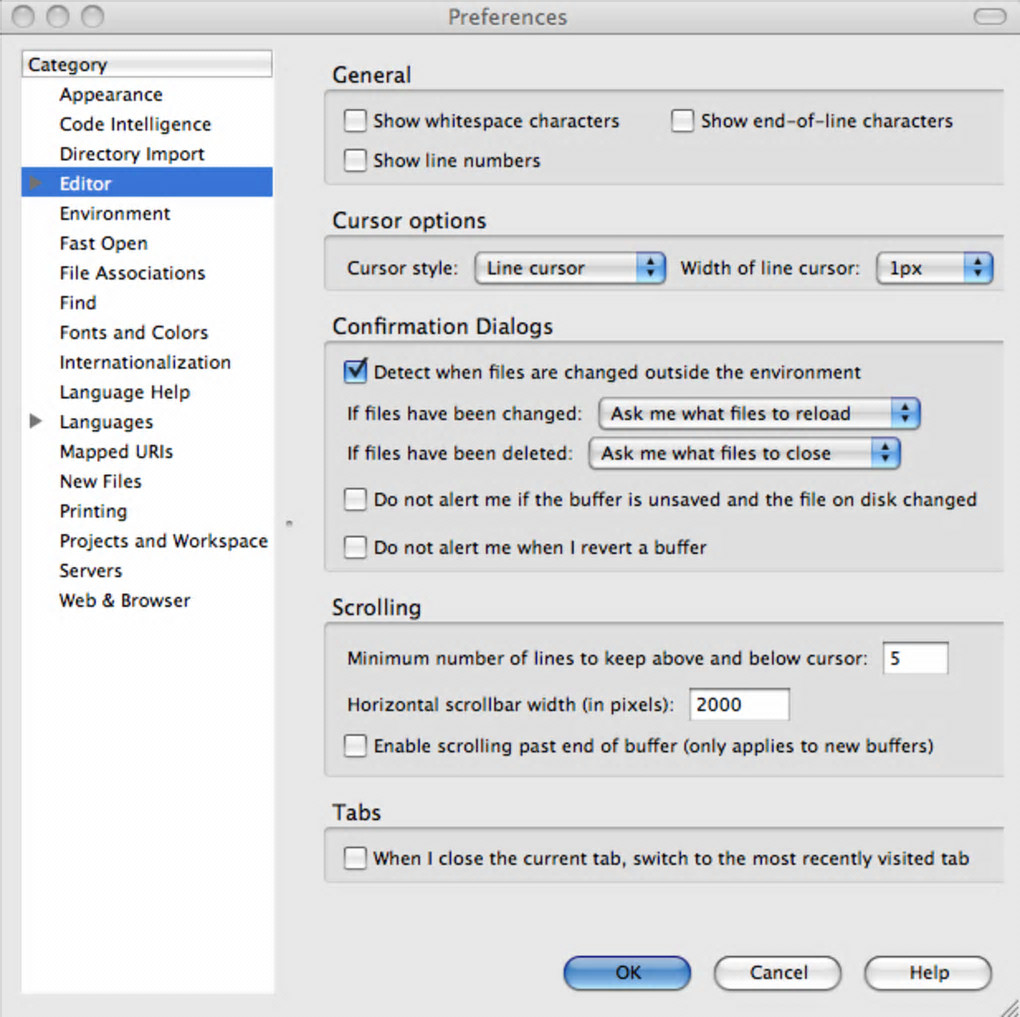The image size is (1020, 1017).
Task: Open the Code Intelligence category
Action: (135, 125)
